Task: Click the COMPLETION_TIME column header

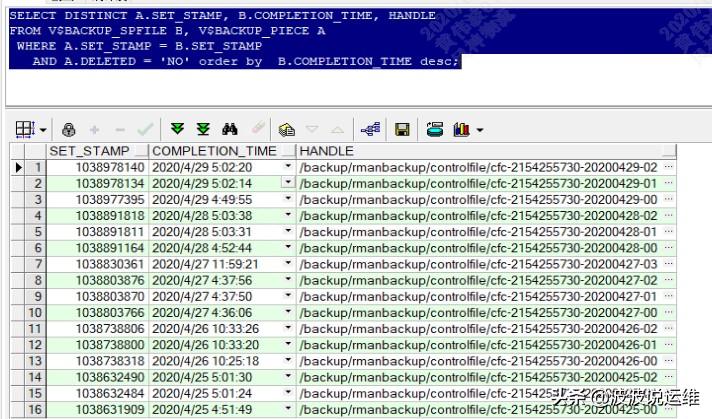Action: click(x=222, y=151)
